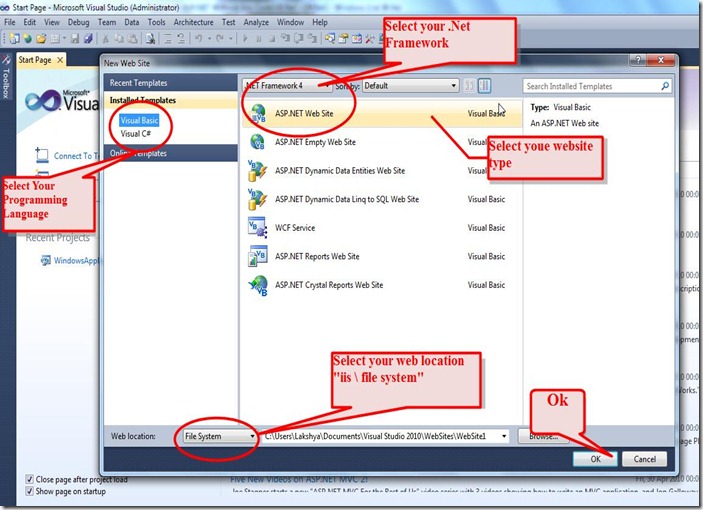Open the Object Browser toolbar icon
The height and width of the screenshot is (510, 703).
(357, 39)
